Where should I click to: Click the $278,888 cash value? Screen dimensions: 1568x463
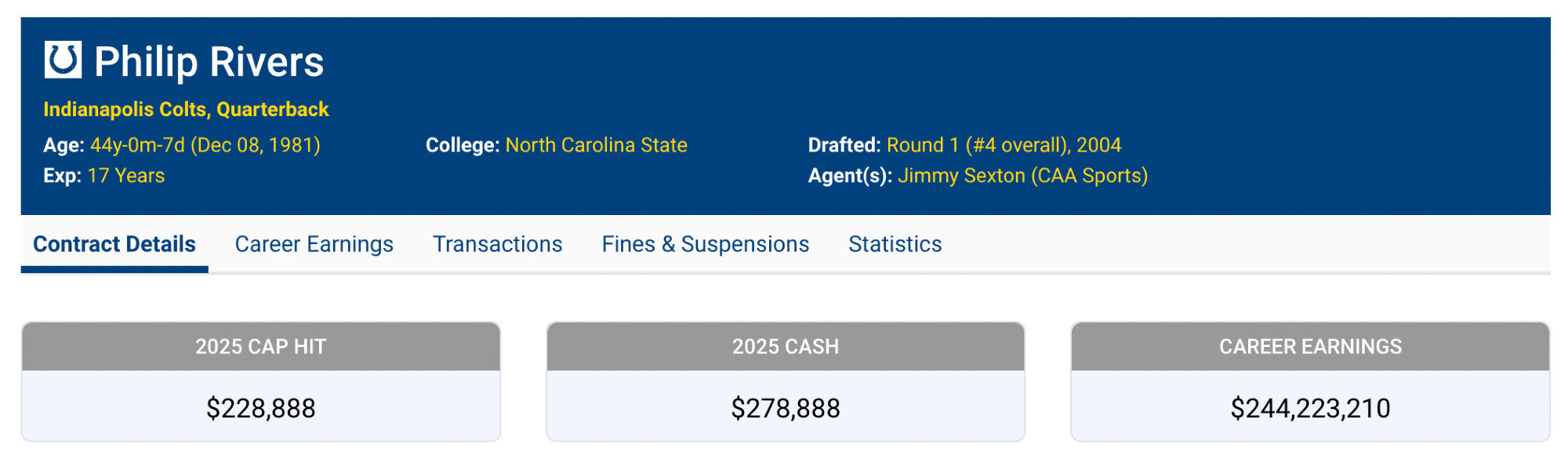click(x=785, y=408)
